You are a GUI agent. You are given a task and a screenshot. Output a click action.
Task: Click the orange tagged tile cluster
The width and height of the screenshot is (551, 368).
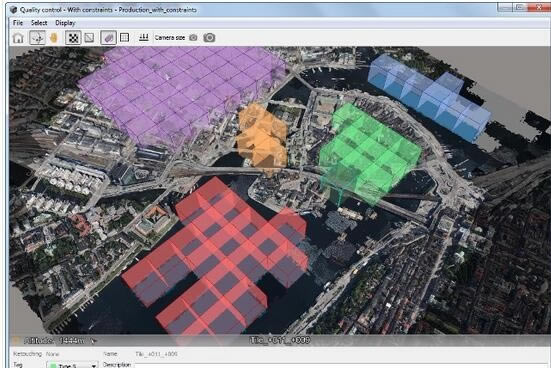262,138
